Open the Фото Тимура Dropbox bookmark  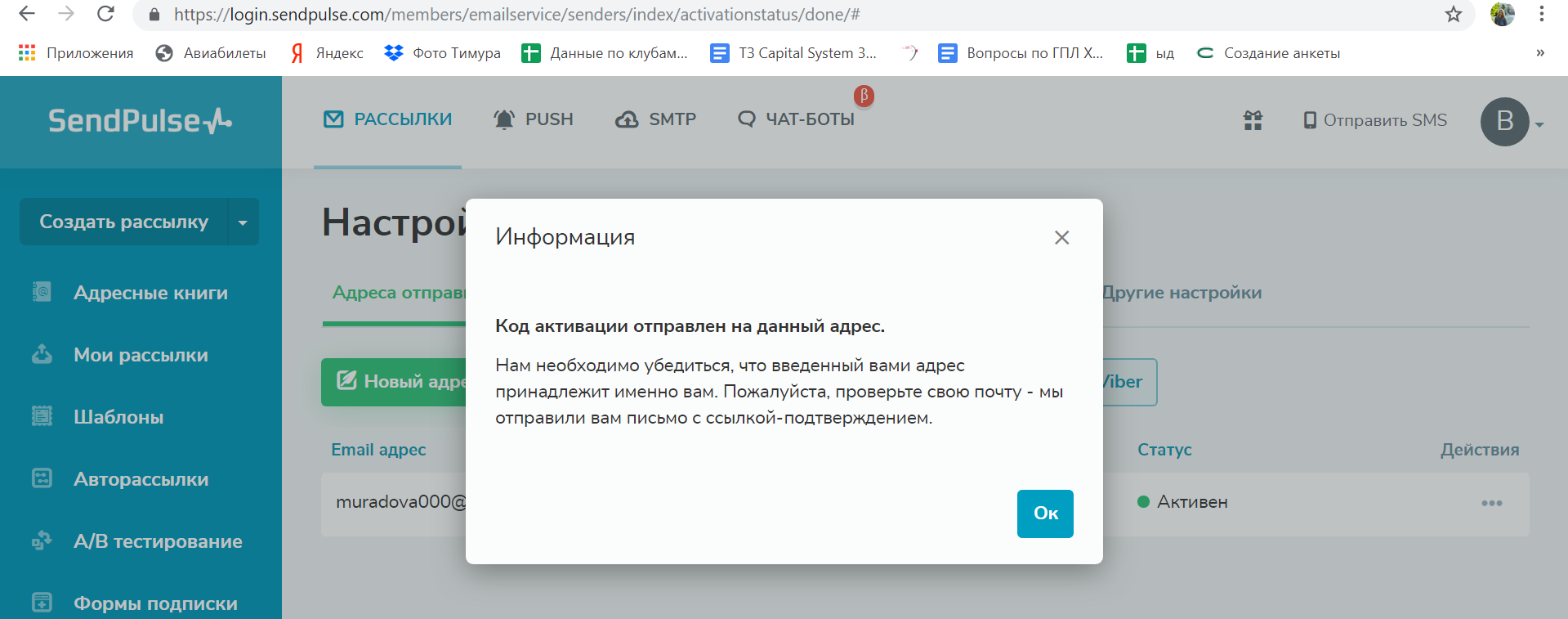point(442,53)
